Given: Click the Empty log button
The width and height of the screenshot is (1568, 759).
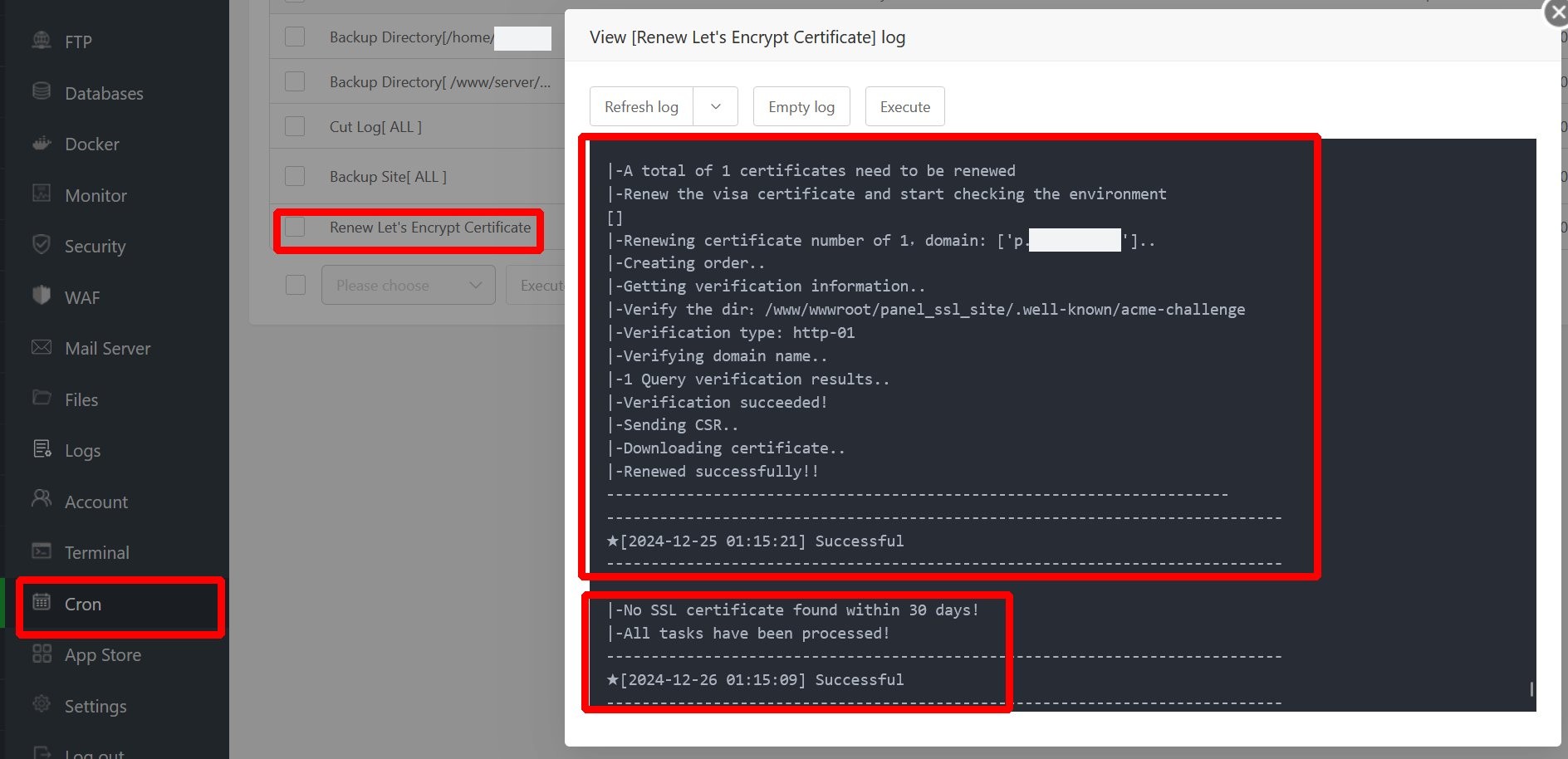Looking at the screenshot, I should [801, 106].
